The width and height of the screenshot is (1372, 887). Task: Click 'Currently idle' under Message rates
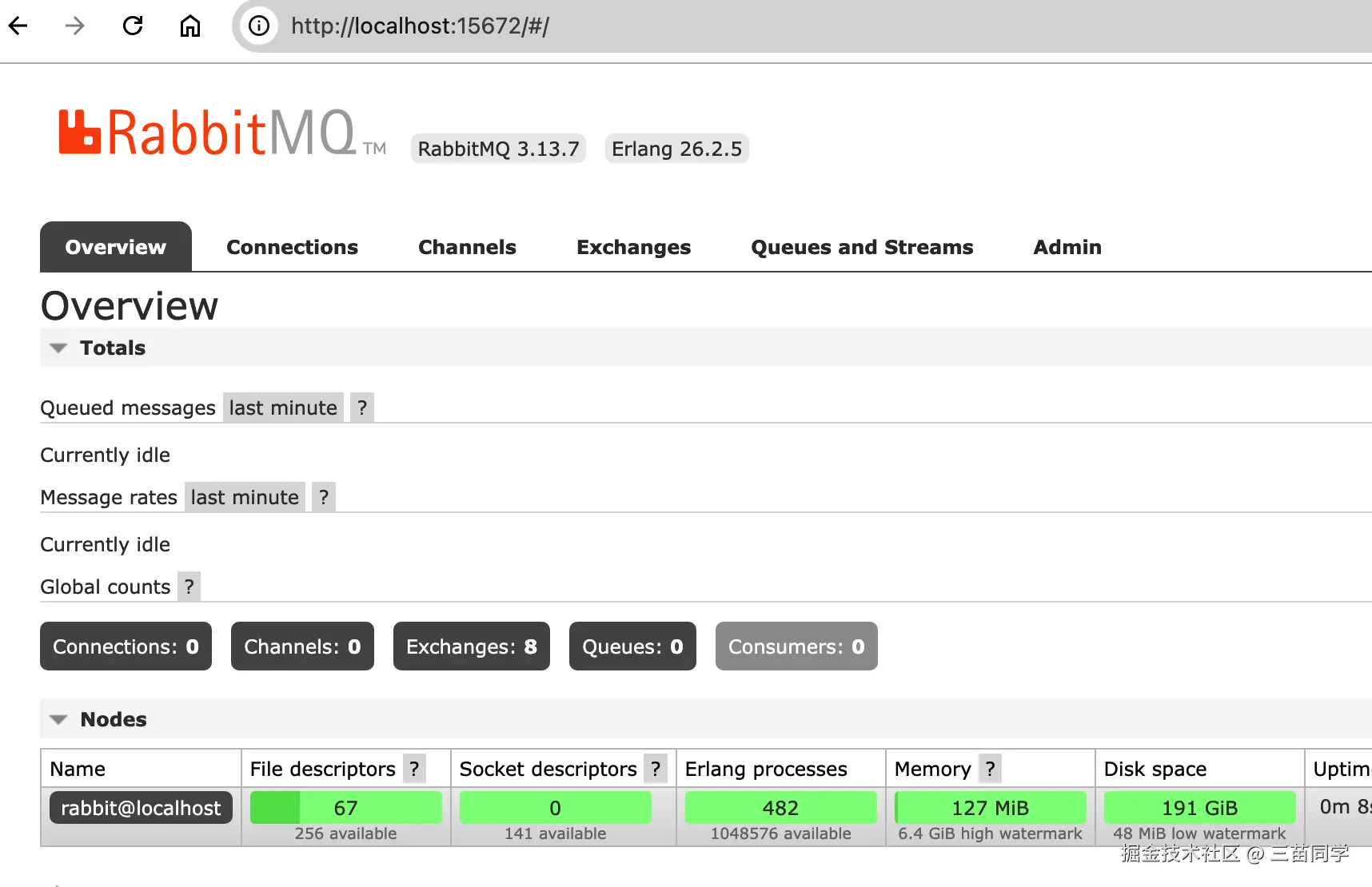[x=106, y=545]
